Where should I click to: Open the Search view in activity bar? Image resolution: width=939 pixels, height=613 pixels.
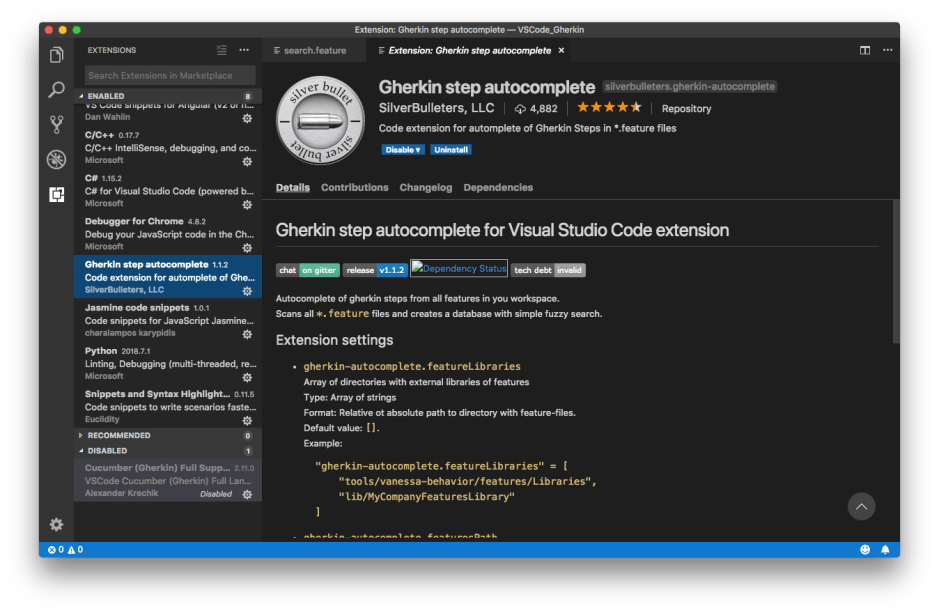coord(57,90)
